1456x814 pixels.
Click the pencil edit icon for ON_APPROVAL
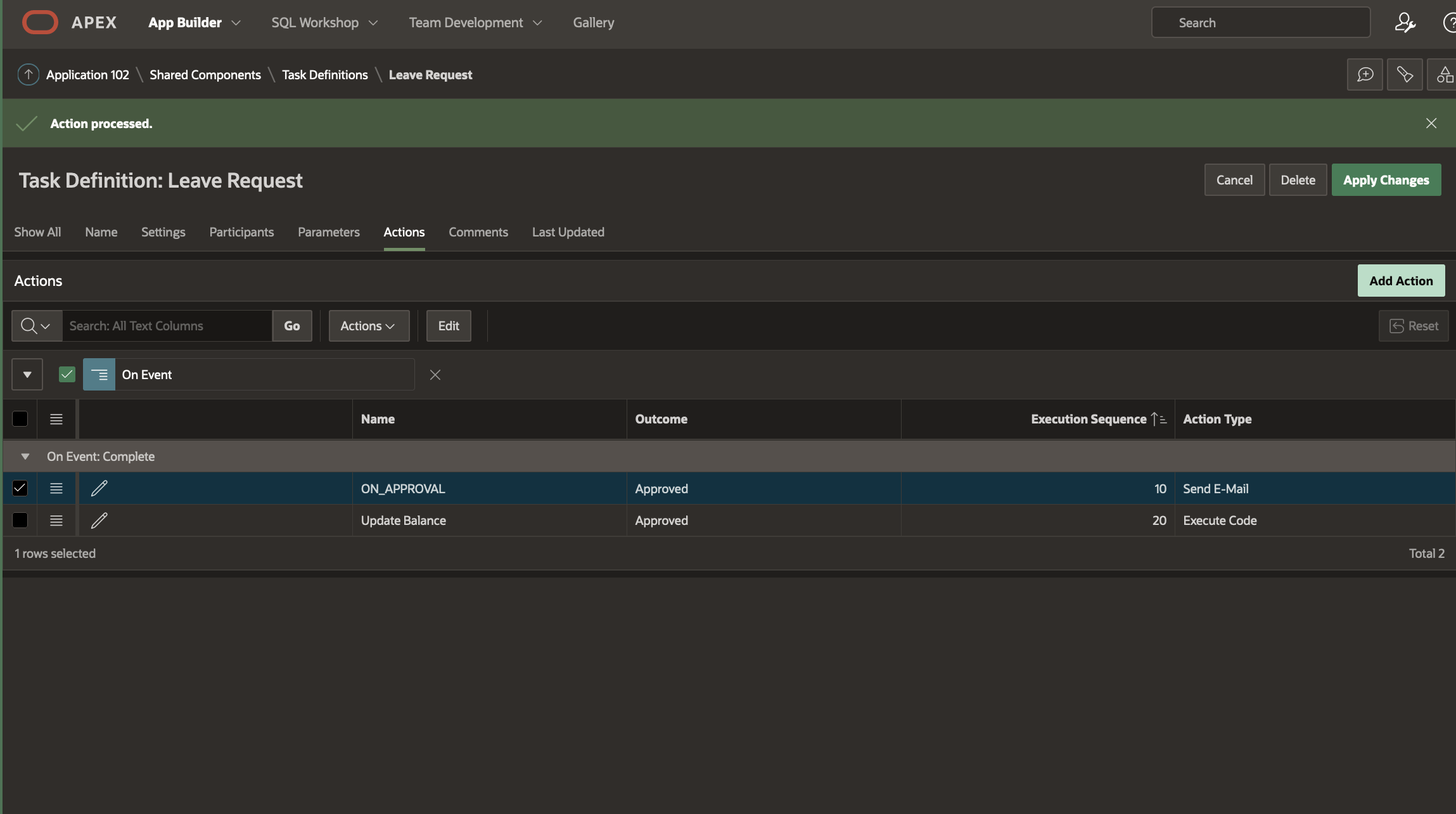coord(99,488)
